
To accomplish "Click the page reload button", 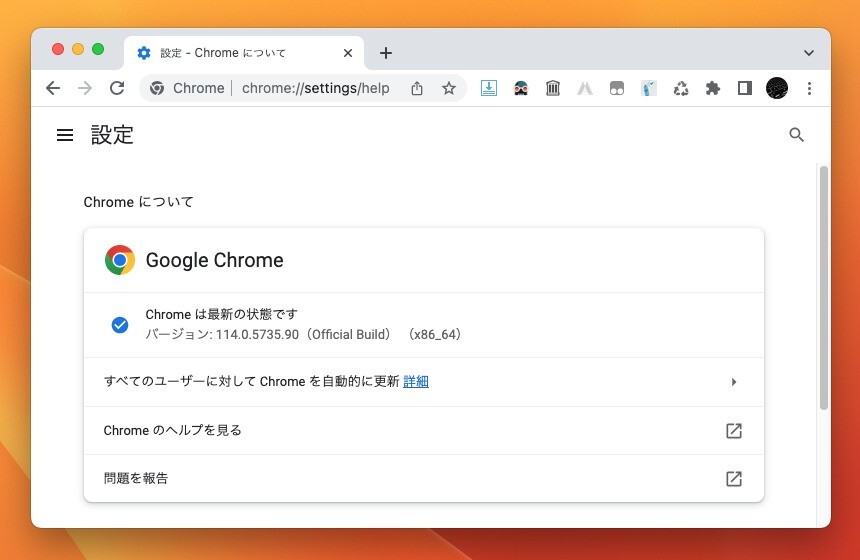I will (x=117, y=88).
